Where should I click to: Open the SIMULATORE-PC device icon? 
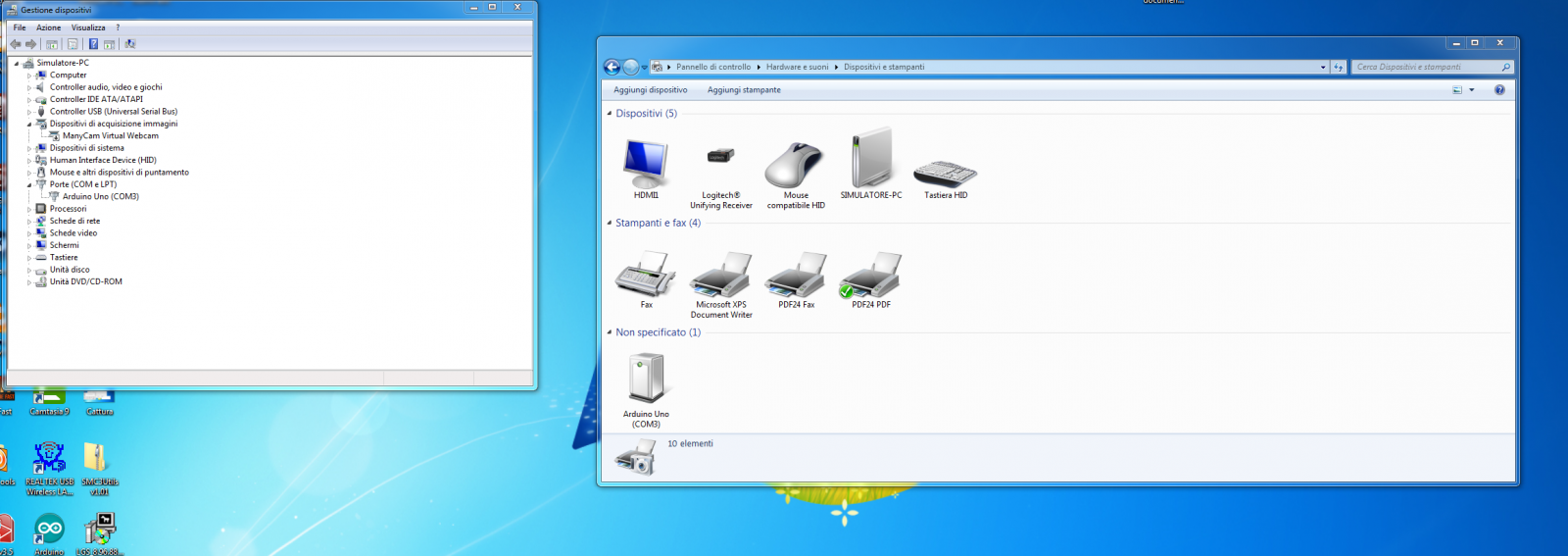(871, 157)
